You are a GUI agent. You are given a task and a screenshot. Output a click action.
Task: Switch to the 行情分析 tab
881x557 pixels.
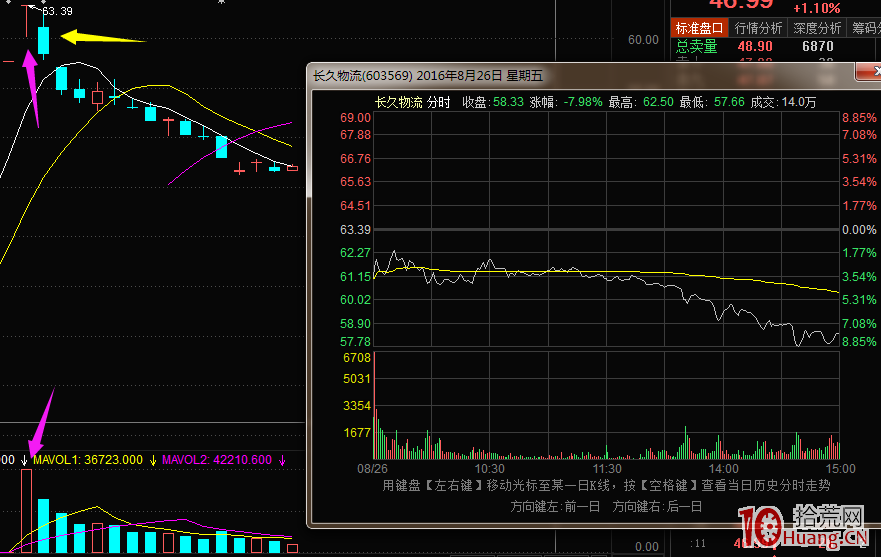tap(758, 28)
